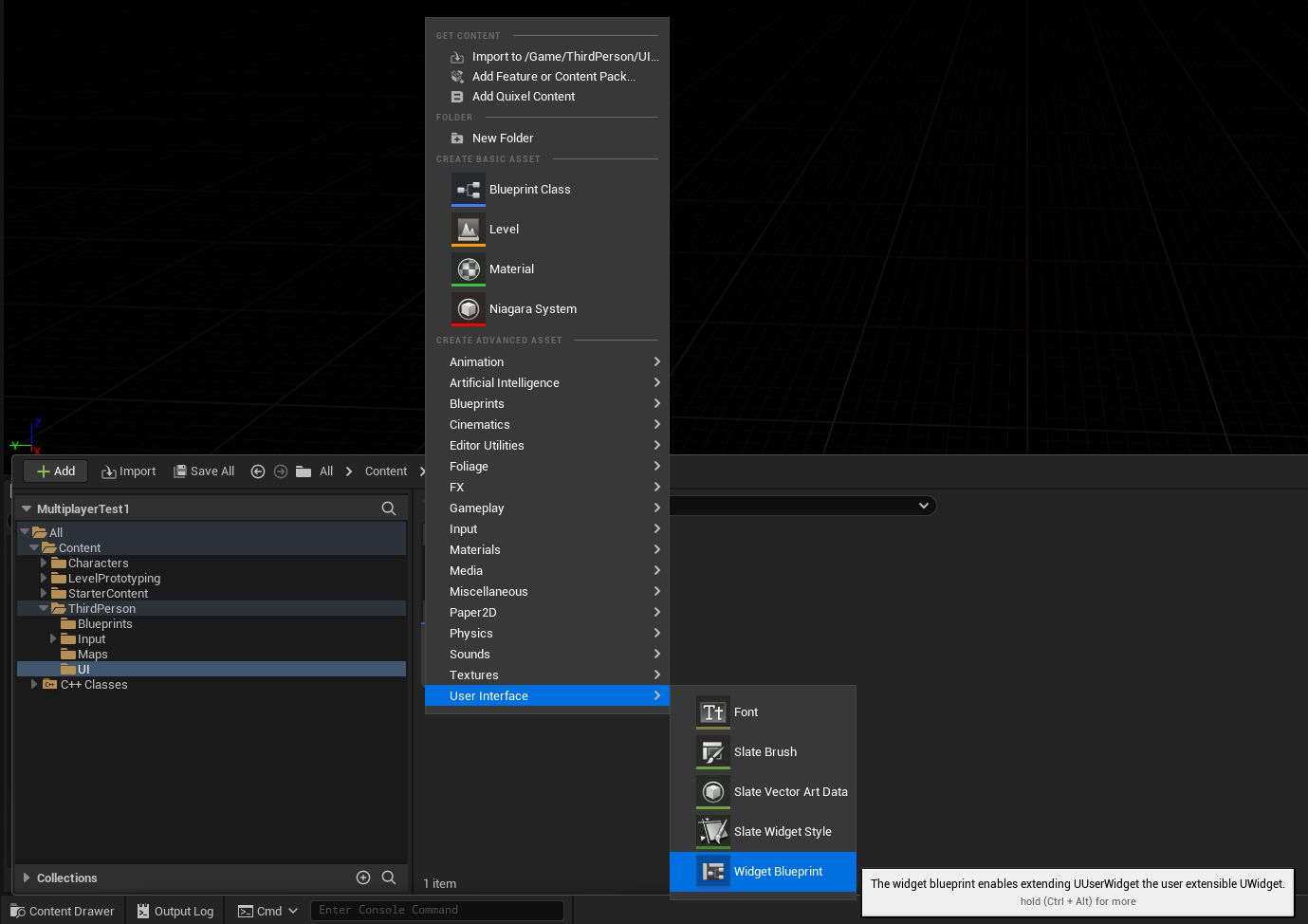Create a new Blueprint Class asset

529,189
